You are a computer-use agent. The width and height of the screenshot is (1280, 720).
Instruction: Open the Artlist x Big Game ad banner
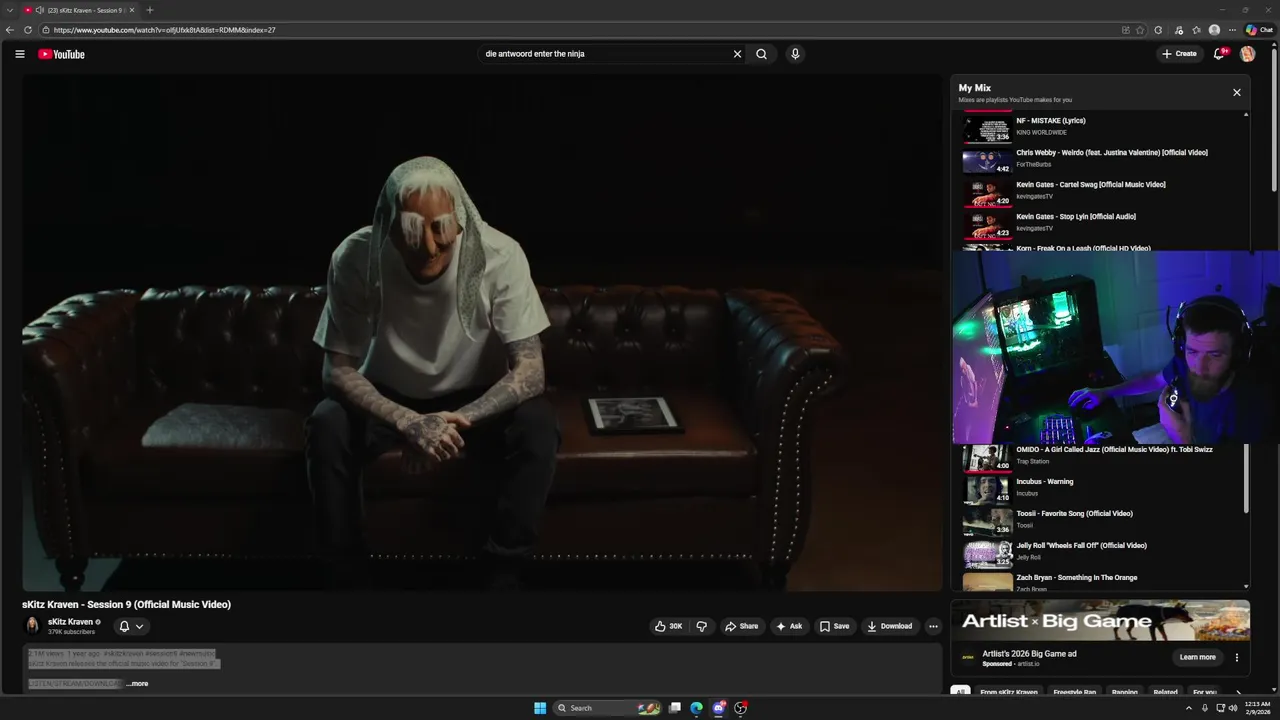point(1100,620)
